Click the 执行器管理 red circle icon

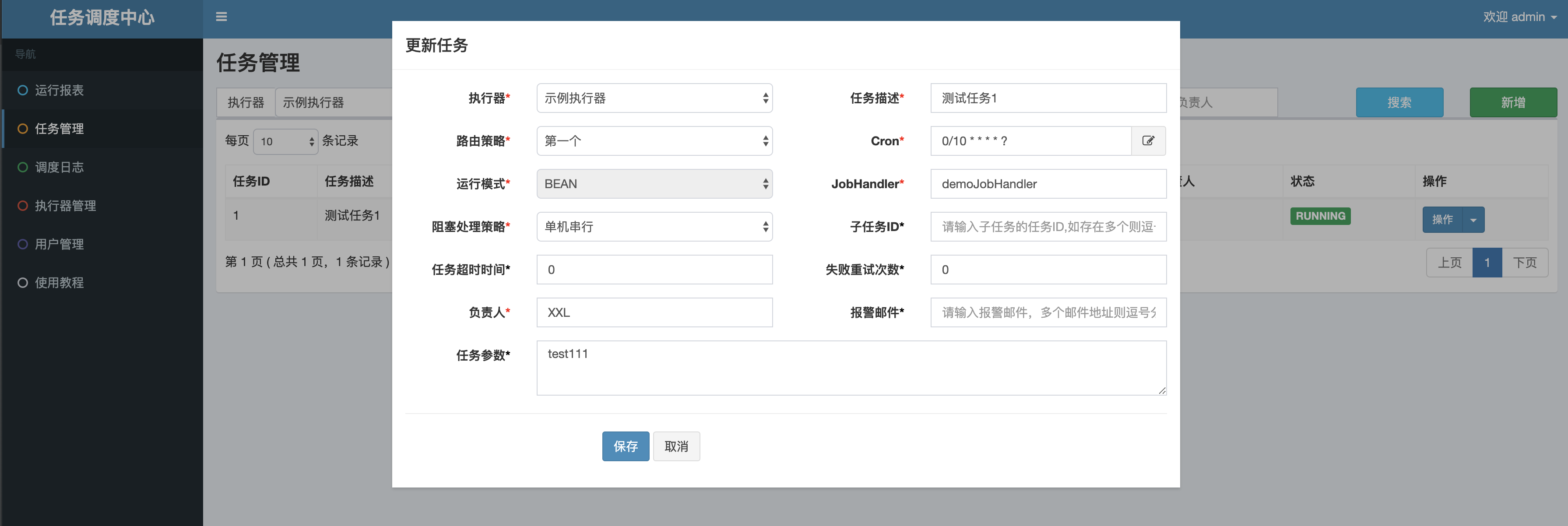(22, 206)
